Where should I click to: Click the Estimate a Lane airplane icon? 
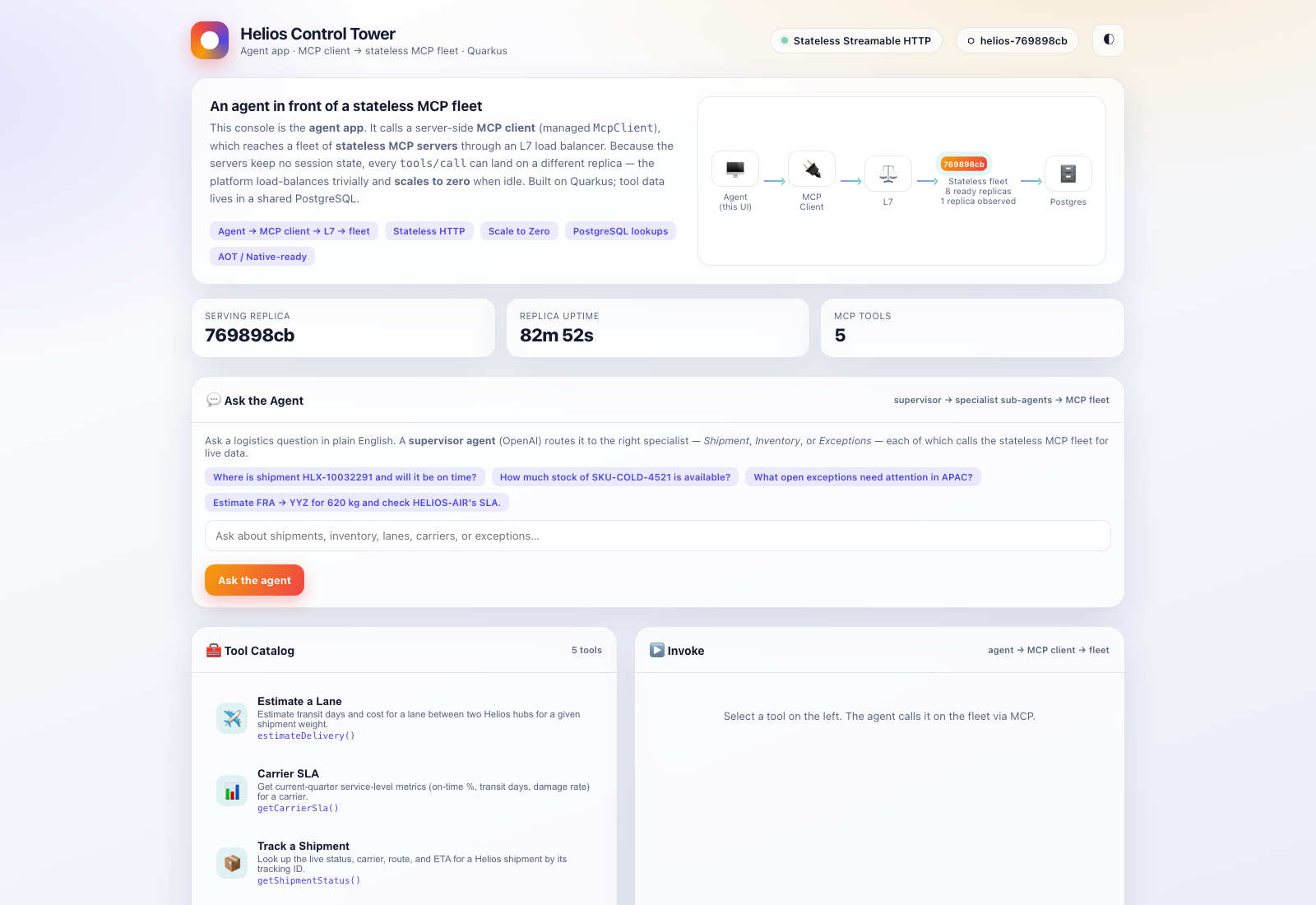[x=232, y=718]
